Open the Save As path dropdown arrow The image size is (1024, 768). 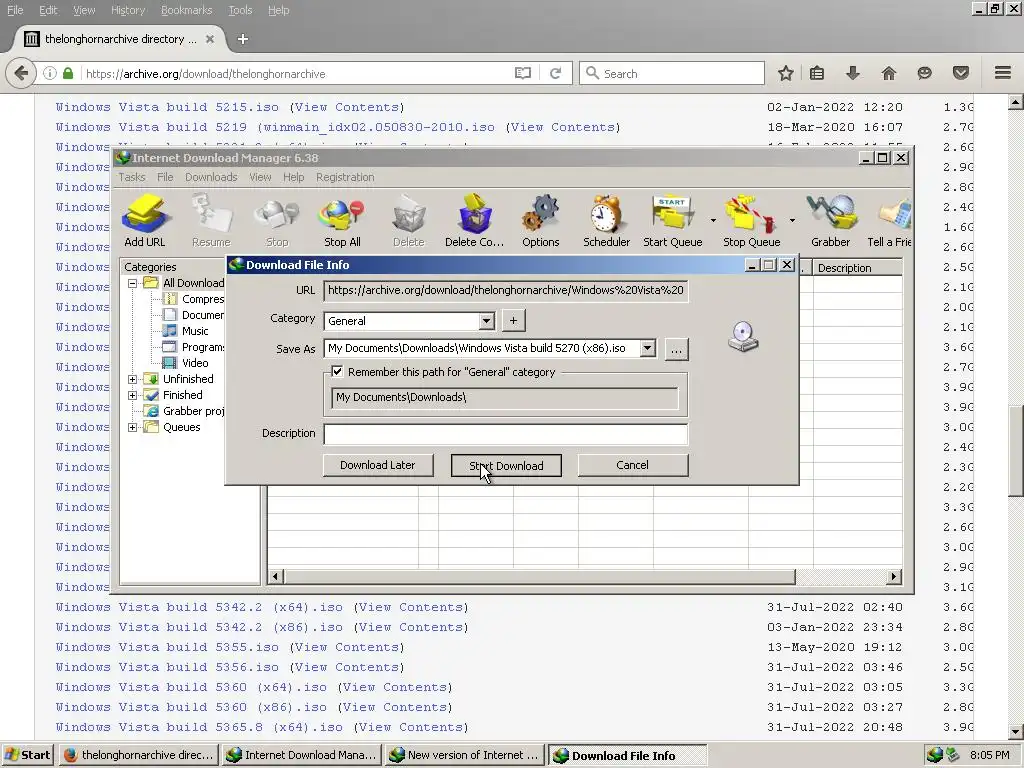[x=647, y=348]
